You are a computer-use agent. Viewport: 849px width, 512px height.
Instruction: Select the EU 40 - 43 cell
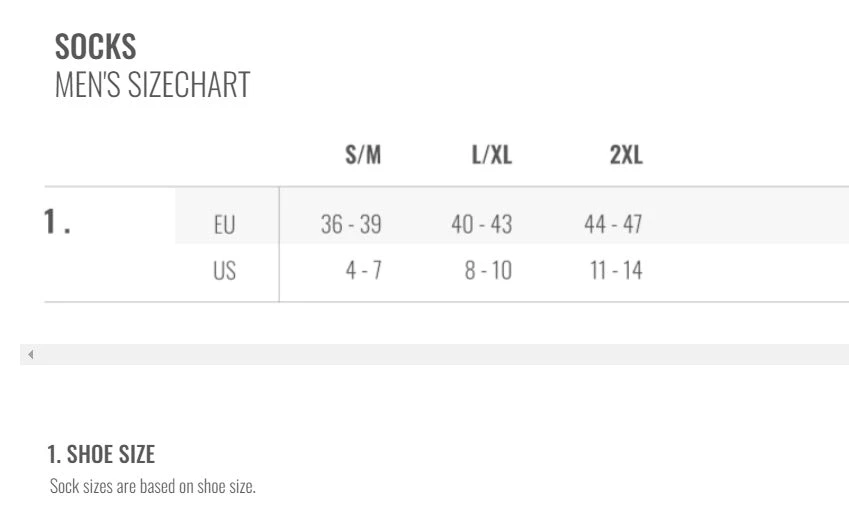[481, 225]
